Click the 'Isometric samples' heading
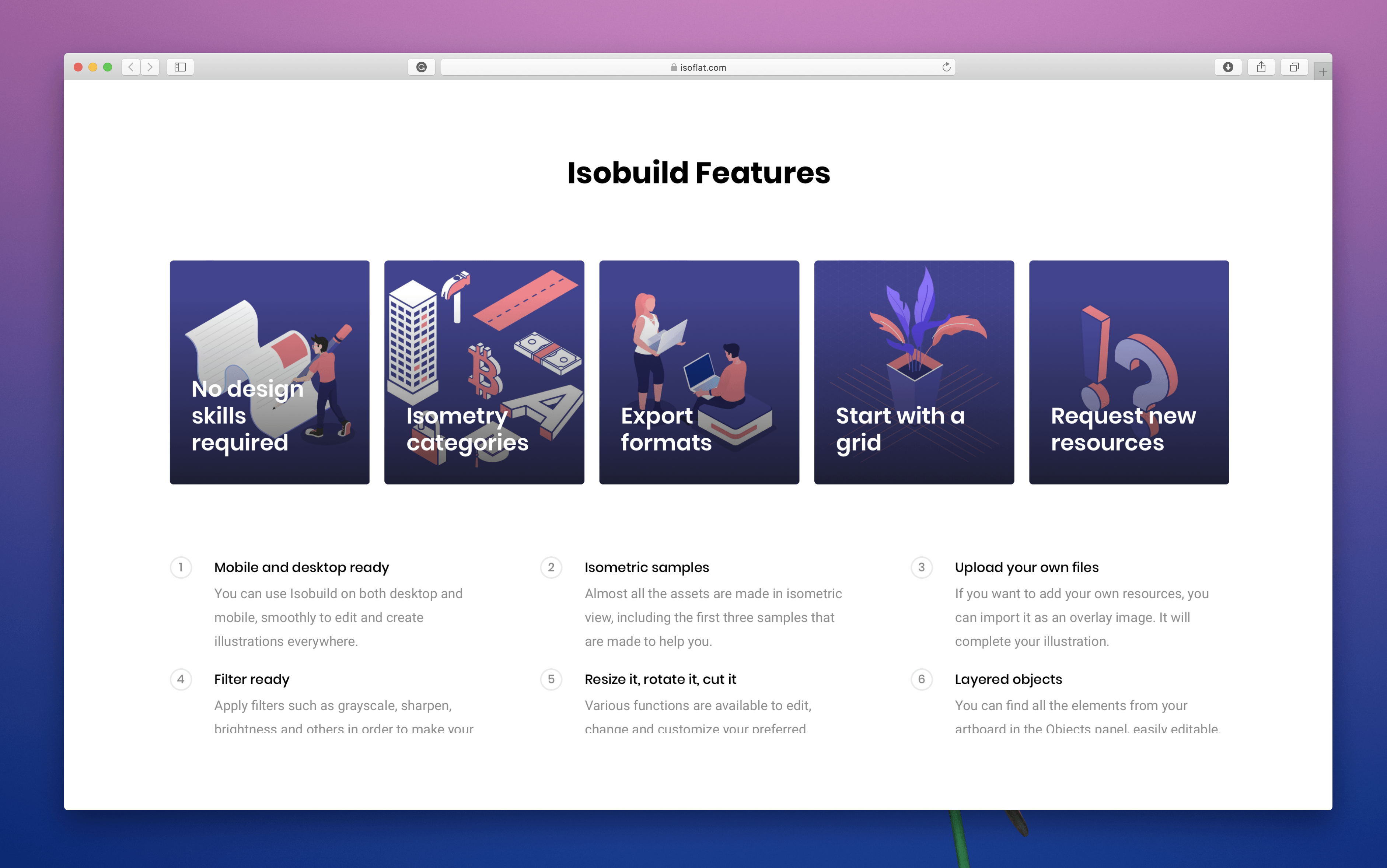 (646, 567)
